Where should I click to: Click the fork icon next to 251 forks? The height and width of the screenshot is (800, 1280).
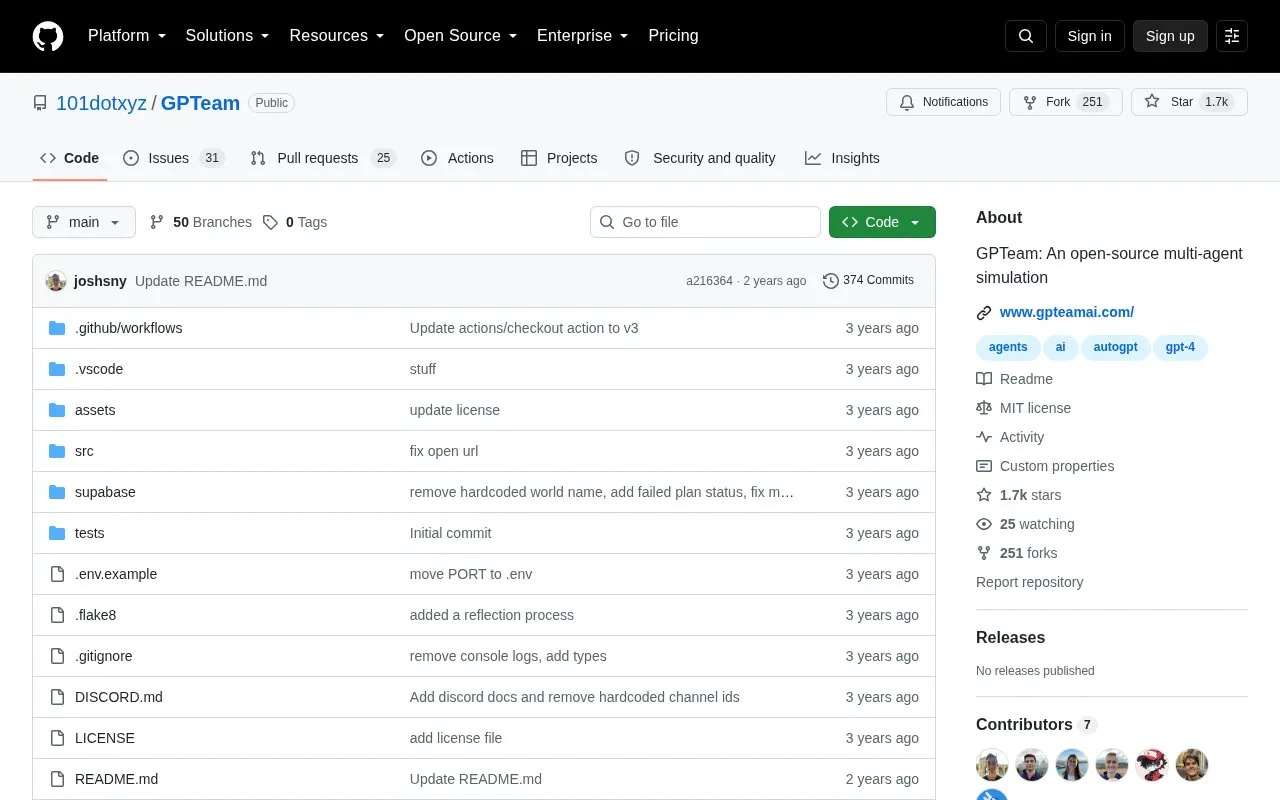coord(984,553)
